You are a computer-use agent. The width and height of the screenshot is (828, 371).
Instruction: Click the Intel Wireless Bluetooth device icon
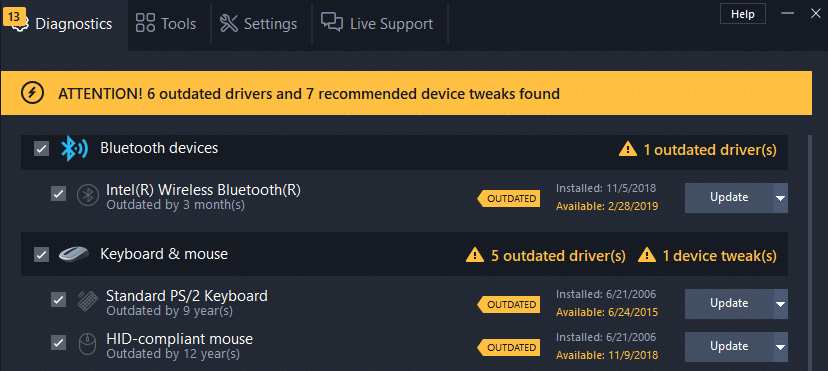[x=88, y=195]
